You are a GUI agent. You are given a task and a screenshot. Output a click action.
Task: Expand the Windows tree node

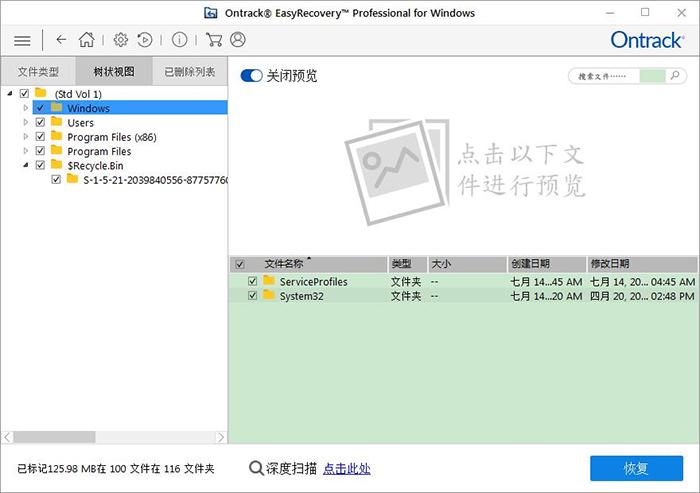25,108
